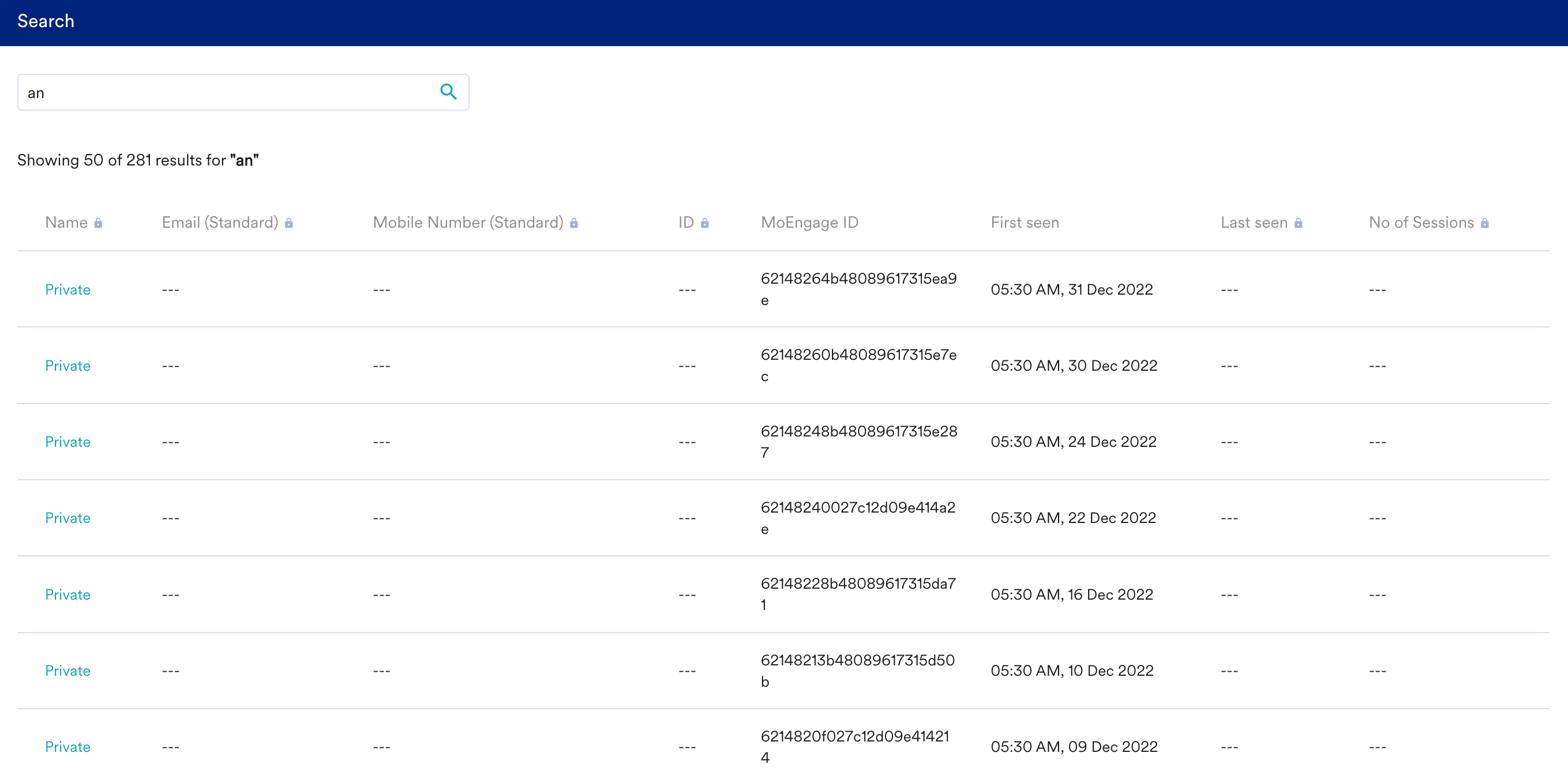
Task: Click lock icon beside Mobile Number (Standard)
Action: coord(573,223)
